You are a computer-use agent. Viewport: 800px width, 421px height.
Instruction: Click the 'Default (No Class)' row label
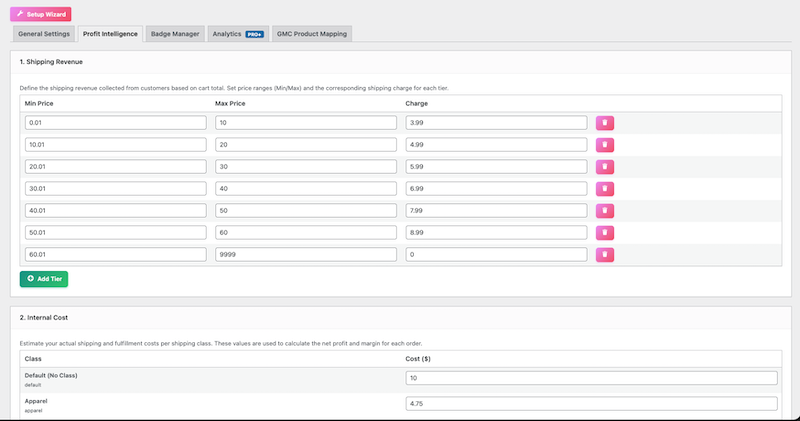tap(51, 375)
